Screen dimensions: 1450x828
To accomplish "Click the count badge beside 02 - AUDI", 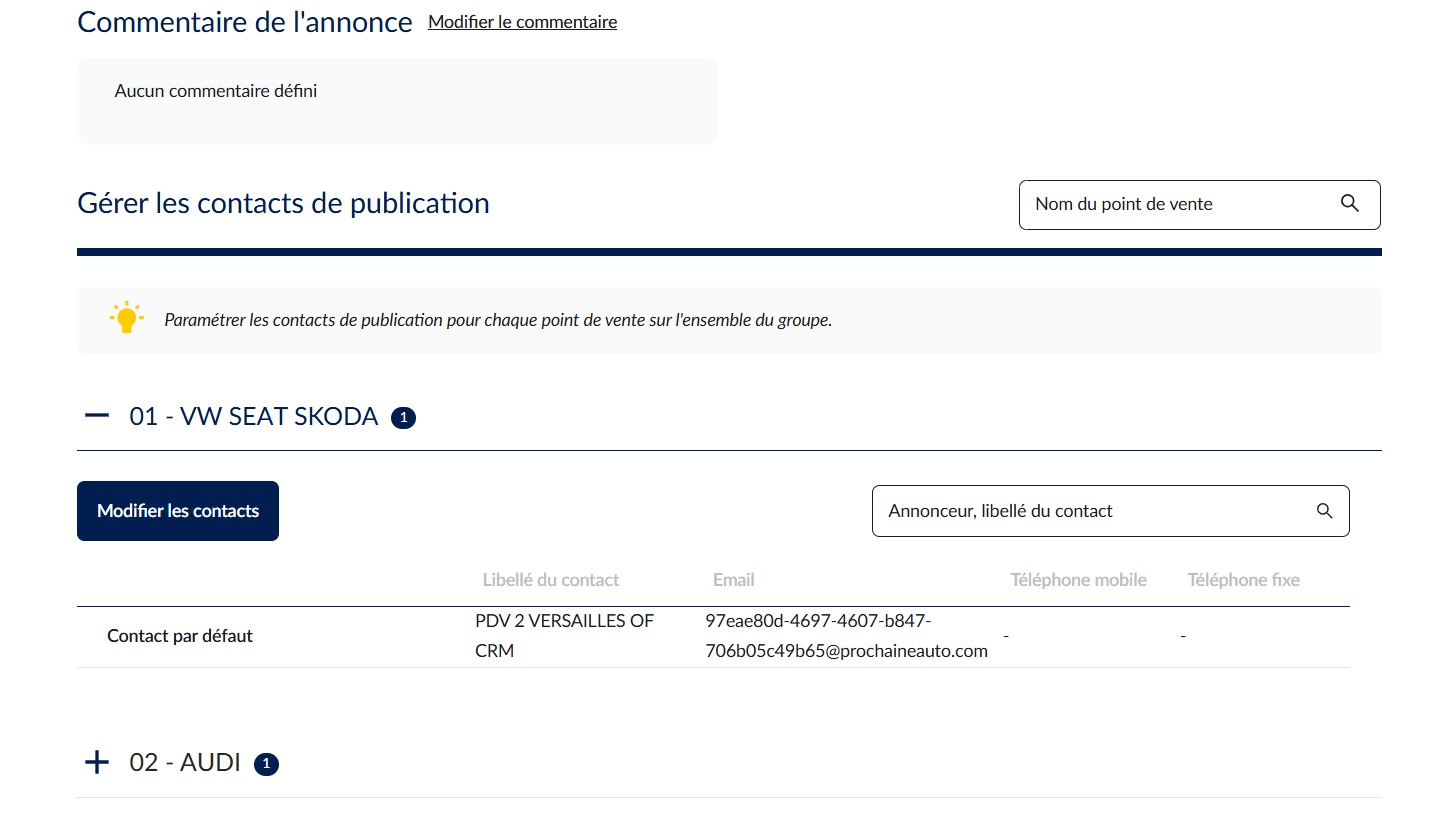I will 266,765.
